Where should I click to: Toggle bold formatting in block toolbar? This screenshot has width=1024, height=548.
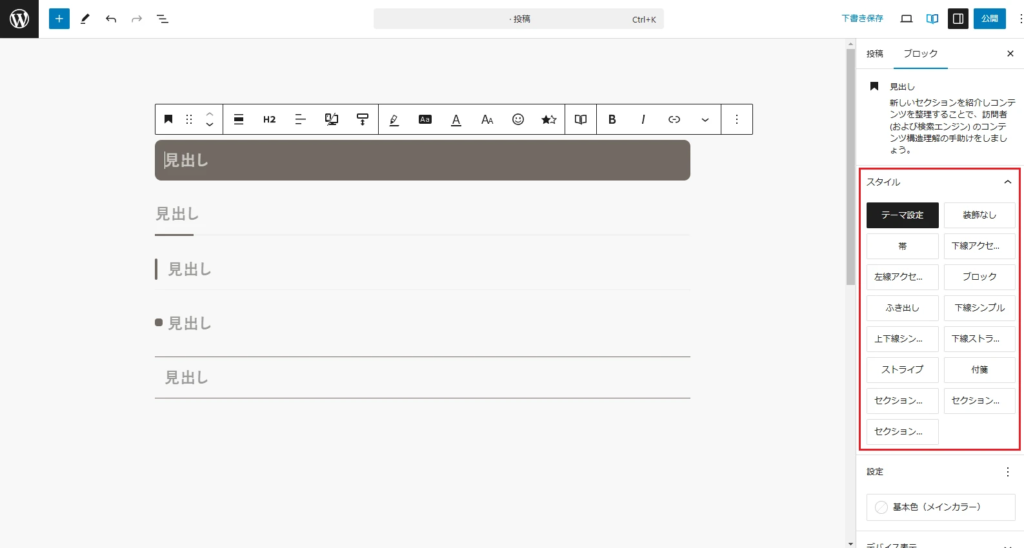[612, 119]
